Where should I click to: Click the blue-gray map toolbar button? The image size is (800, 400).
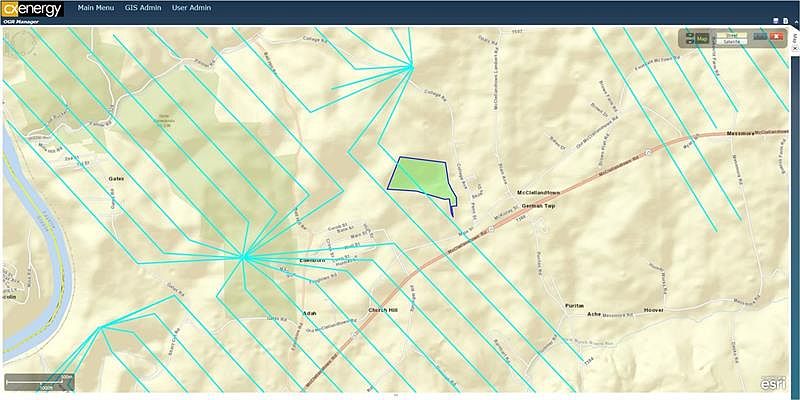click(x=760, y=36)
